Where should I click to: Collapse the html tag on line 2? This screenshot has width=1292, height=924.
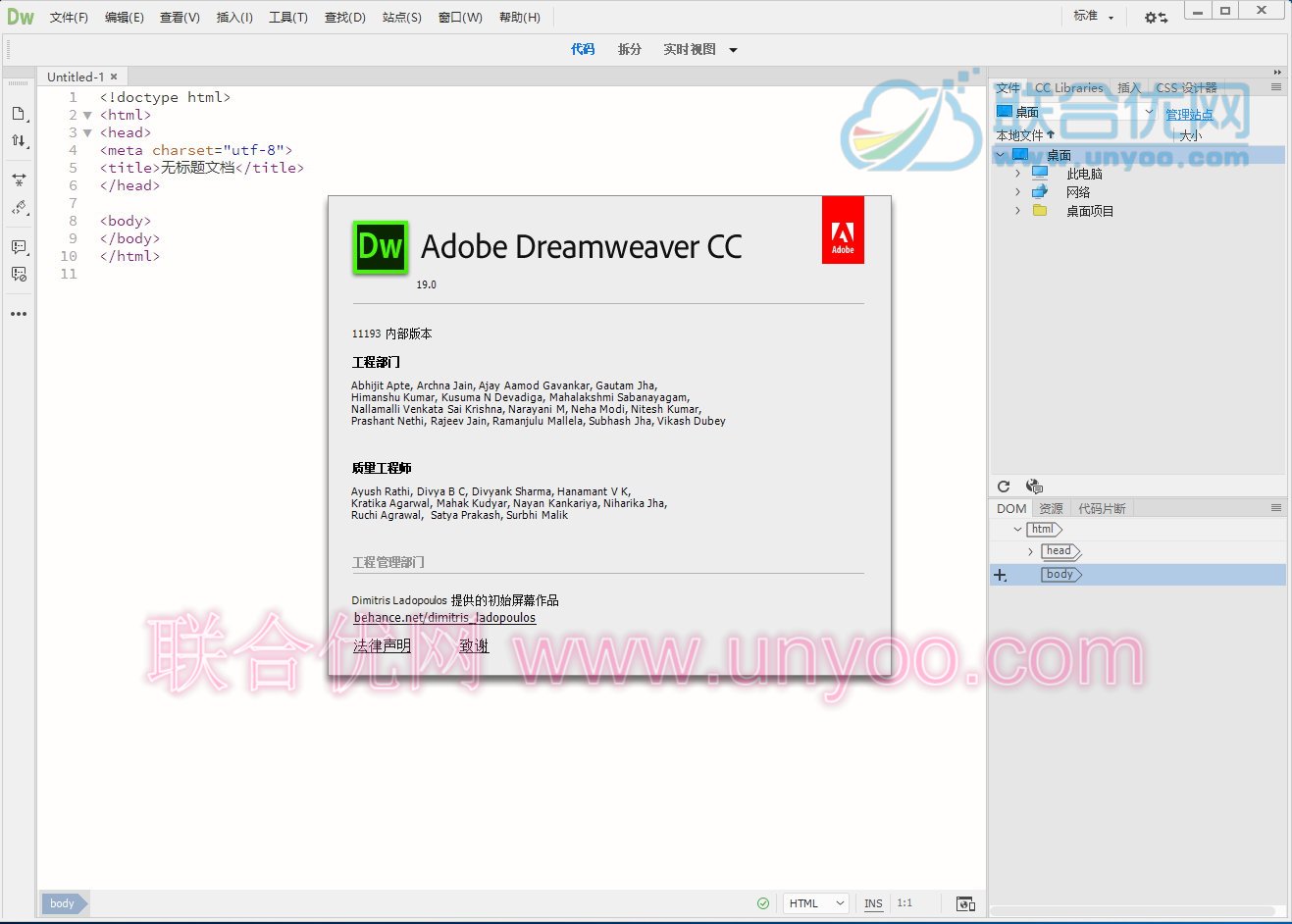pos(87,116)
